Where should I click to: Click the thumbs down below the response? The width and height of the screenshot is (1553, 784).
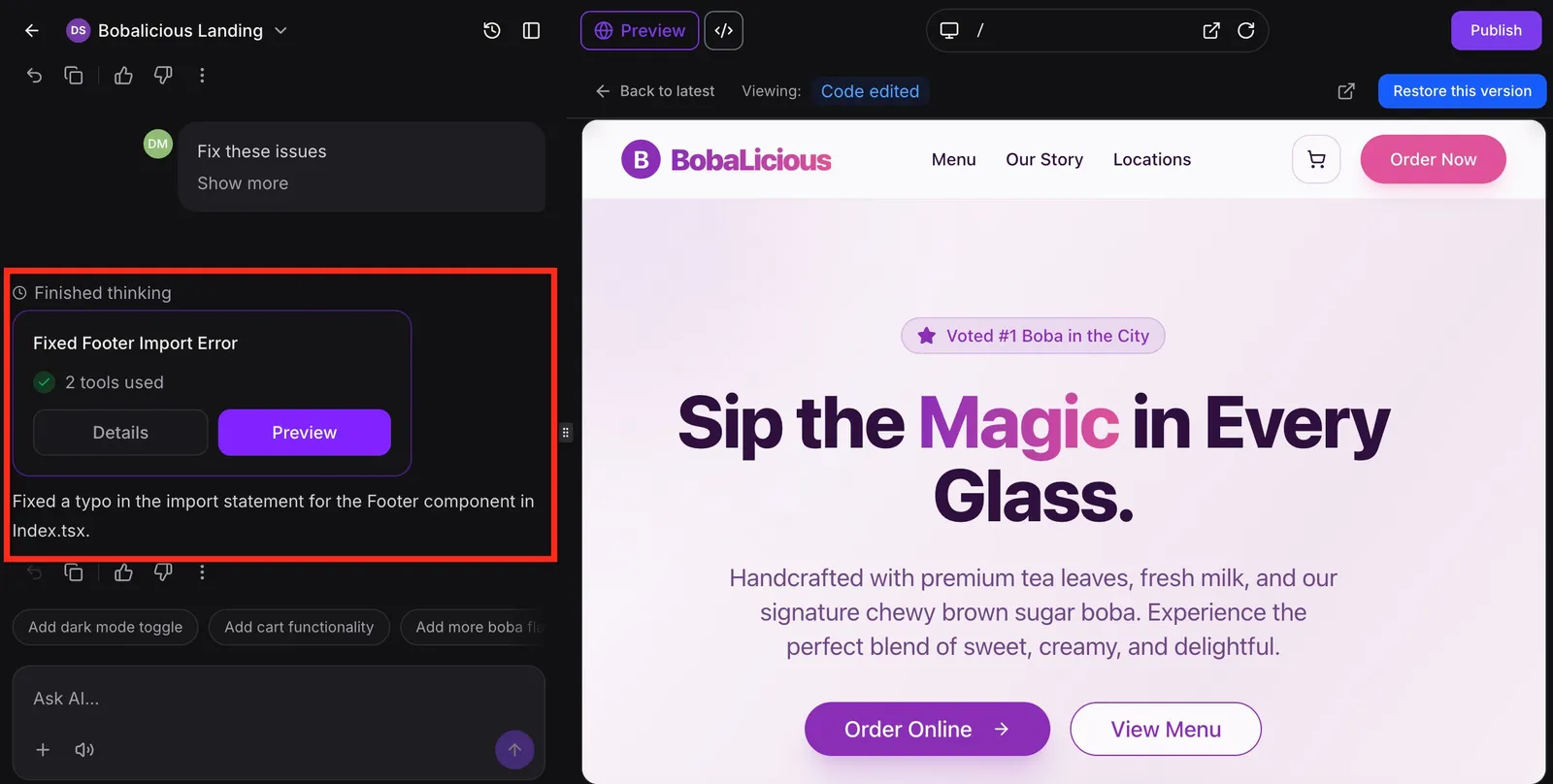pos(163,572)
